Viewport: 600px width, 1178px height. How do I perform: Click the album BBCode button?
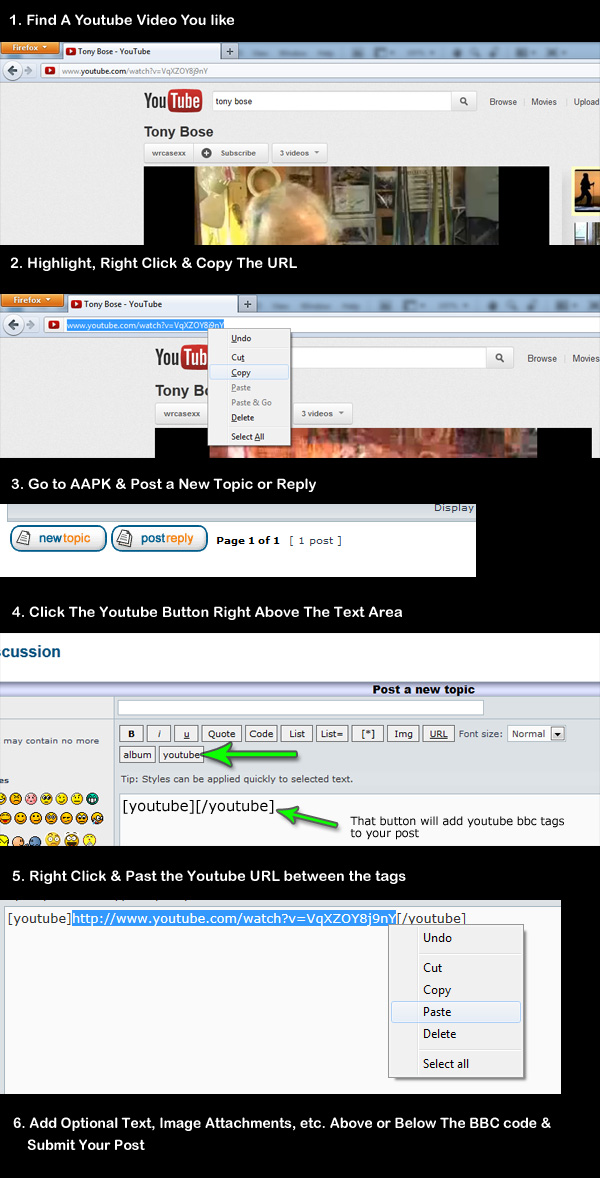(137, 755)
